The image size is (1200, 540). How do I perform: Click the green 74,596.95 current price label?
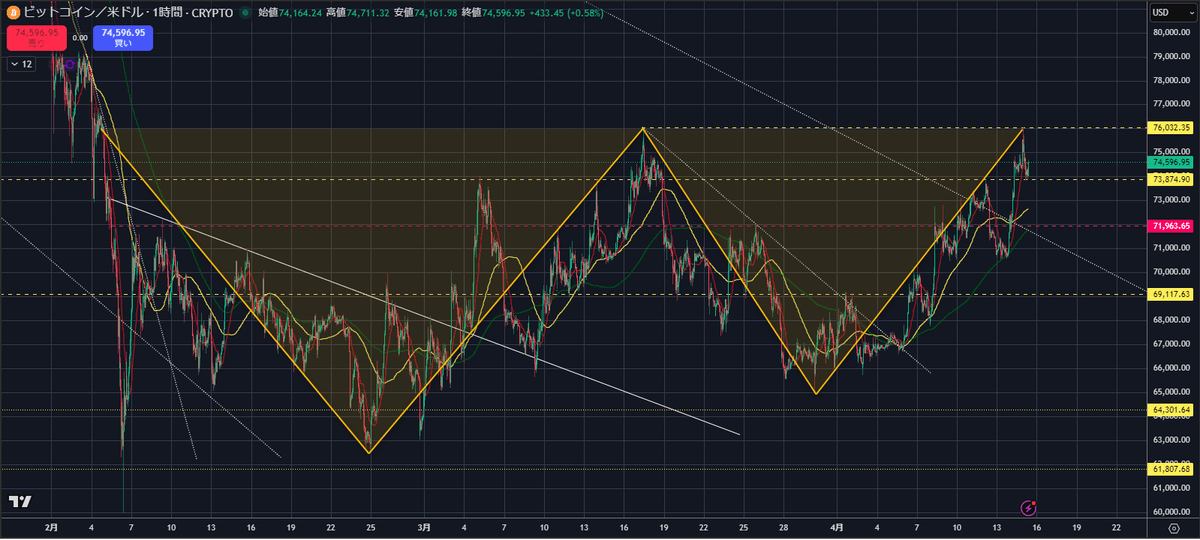pos(1171,162)
